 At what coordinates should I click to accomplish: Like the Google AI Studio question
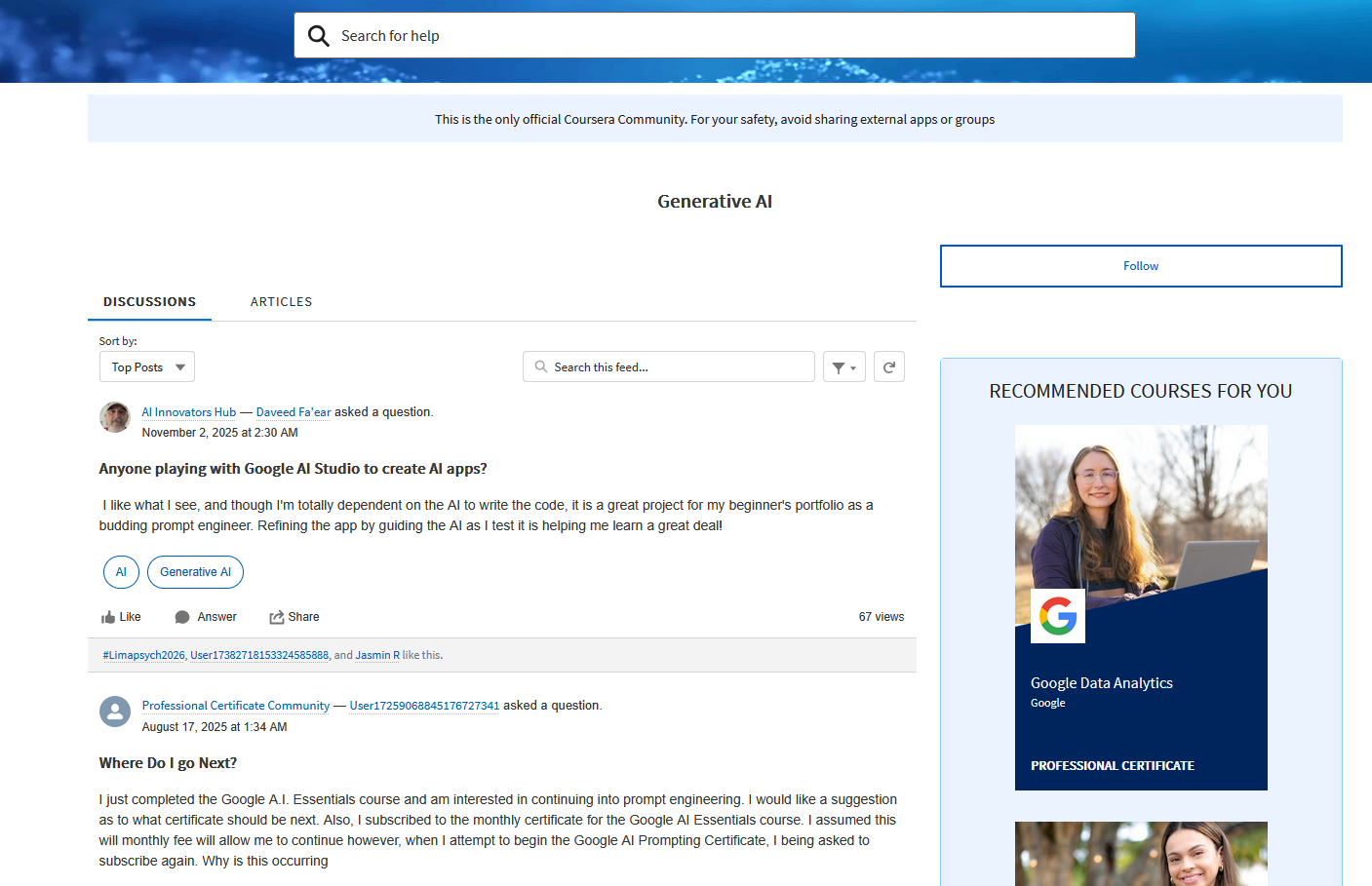click(x=121, y=617)
